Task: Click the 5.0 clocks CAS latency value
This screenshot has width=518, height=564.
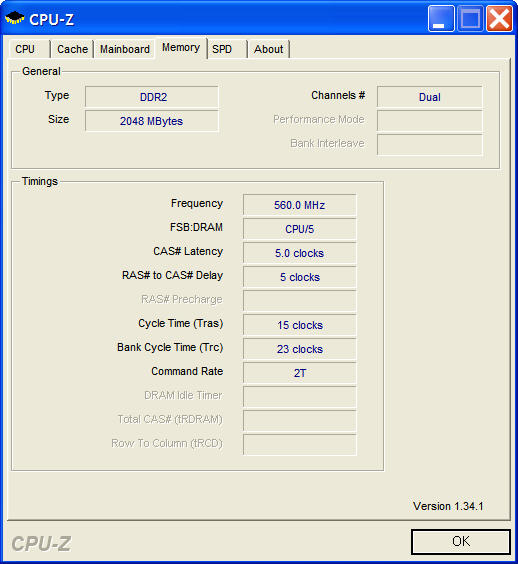Action: [x=300, y=253]
